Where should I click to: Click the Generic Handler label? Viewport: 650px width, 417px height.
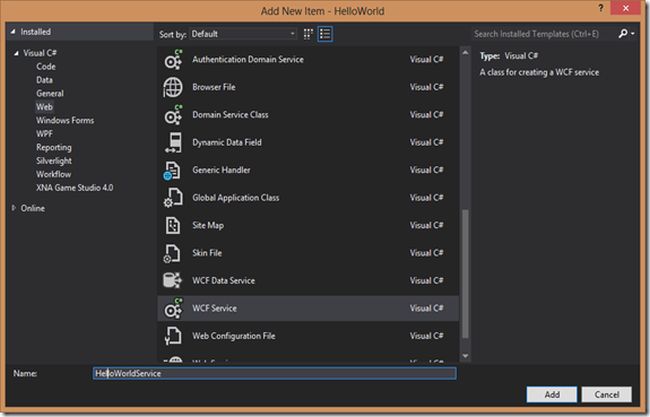click(221, 170)
